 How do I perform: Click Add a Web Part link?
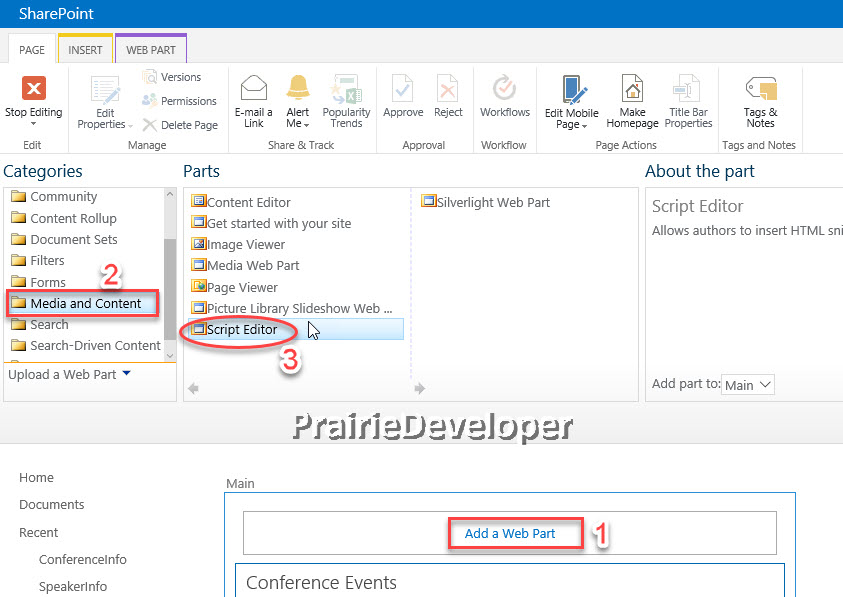[510, 534]
